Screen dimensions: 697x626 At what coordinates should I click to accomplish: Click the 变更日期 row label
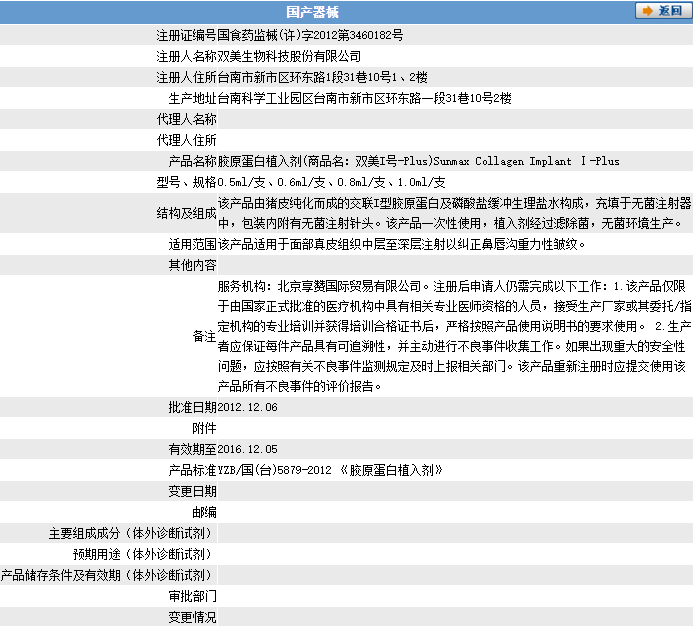pyautogui.click(x=192, y=491)
